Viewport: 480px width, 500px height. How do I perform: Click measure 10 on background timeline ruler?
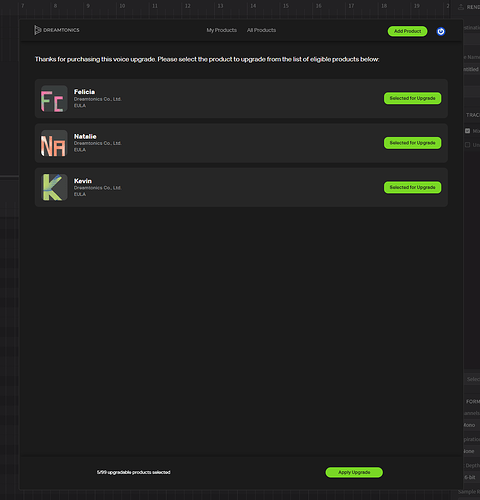pyautogui.click(x=122, y=6)
